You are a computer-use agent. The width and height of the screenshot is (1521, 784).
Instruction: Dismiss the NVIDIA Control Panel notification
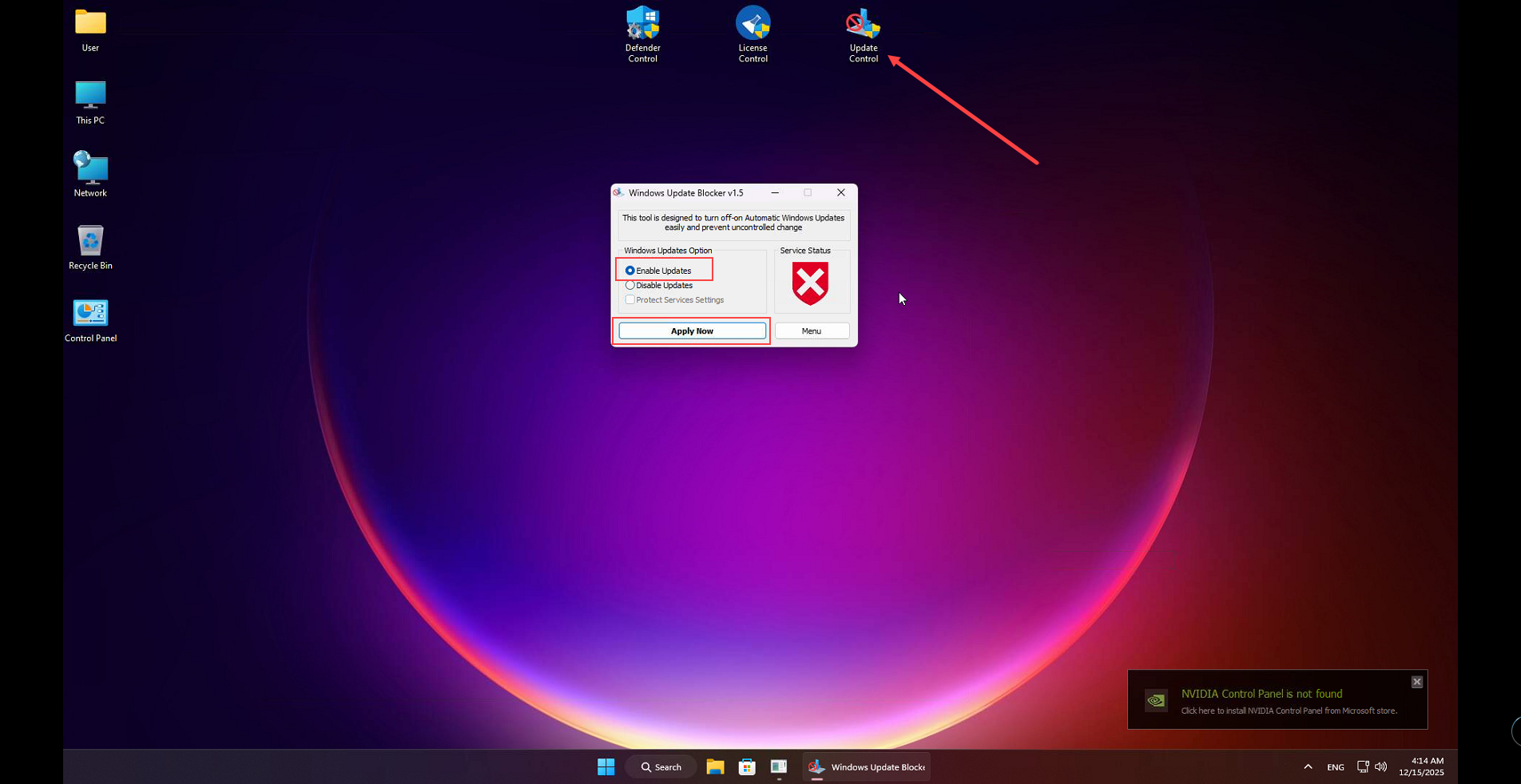click(1416, 682)
